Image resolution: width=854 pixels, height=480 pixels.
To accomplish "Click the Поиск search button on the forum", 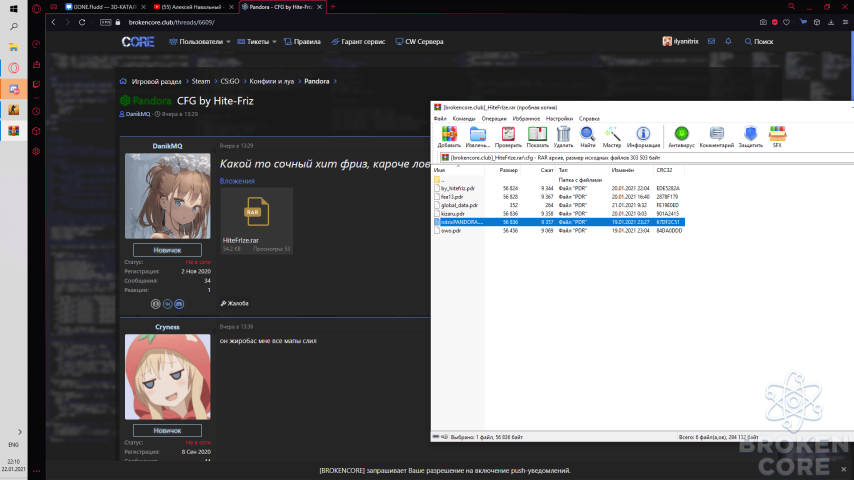I will (759, 41).
